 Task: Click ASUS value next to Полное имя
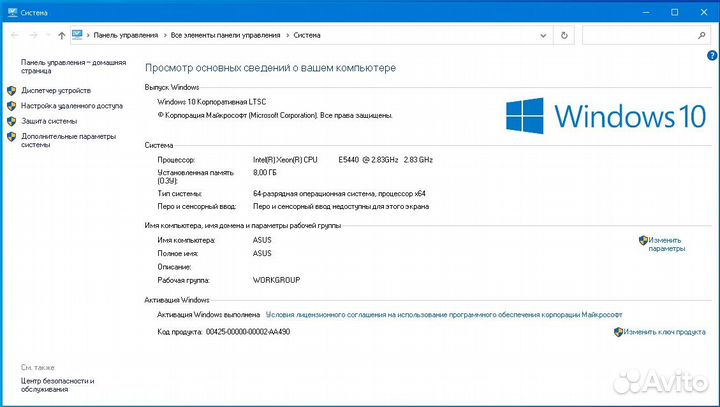(262, 254)
